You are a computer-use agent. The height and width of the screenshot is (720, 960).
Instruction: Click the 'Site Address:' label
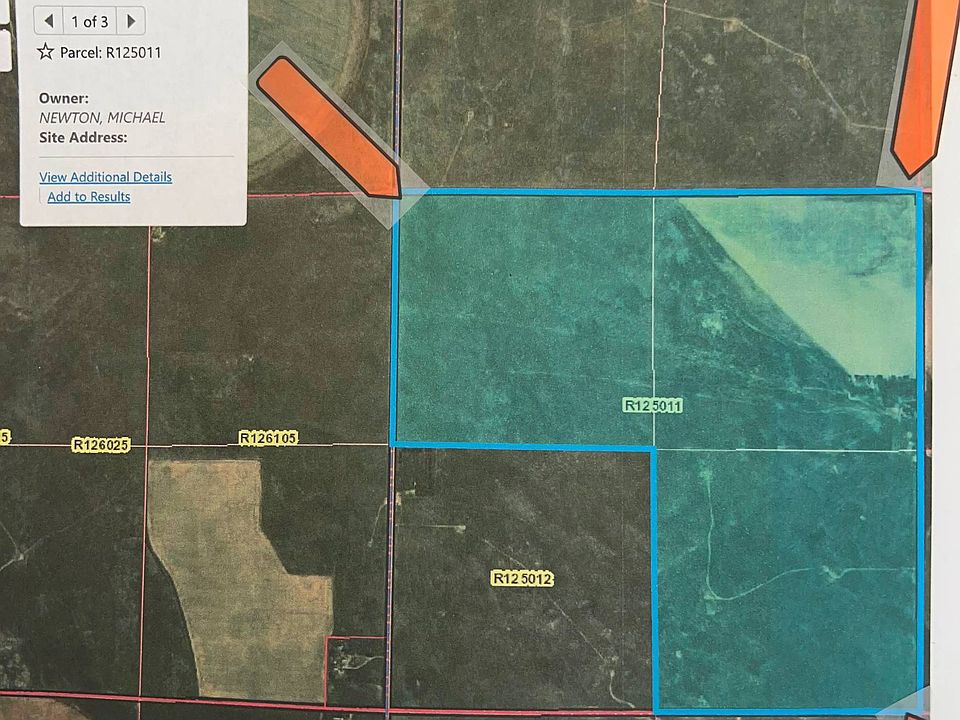(x=83, y=137)
